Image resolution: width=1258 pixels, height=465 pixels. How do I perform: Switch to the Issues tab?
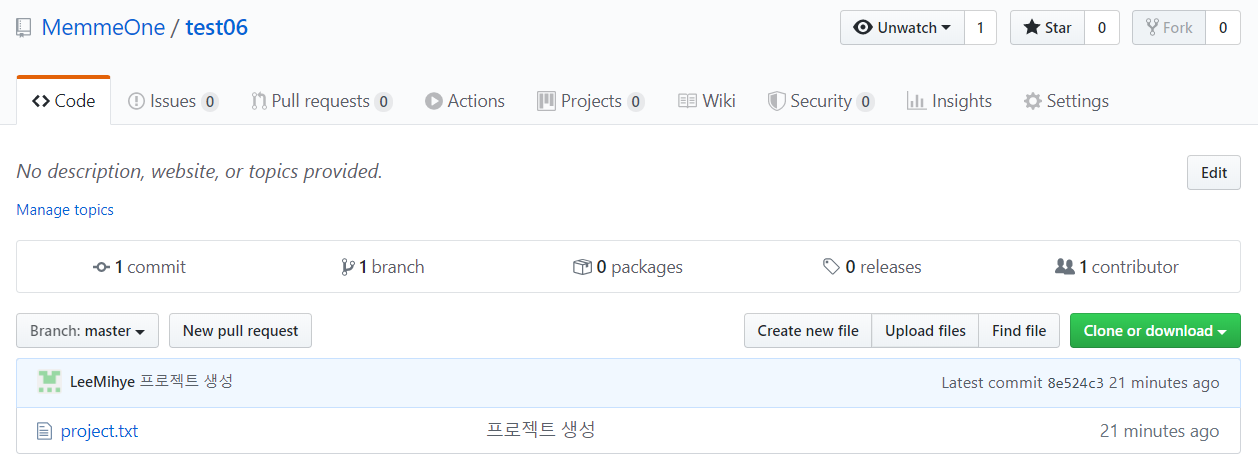[x=173, y=101]
